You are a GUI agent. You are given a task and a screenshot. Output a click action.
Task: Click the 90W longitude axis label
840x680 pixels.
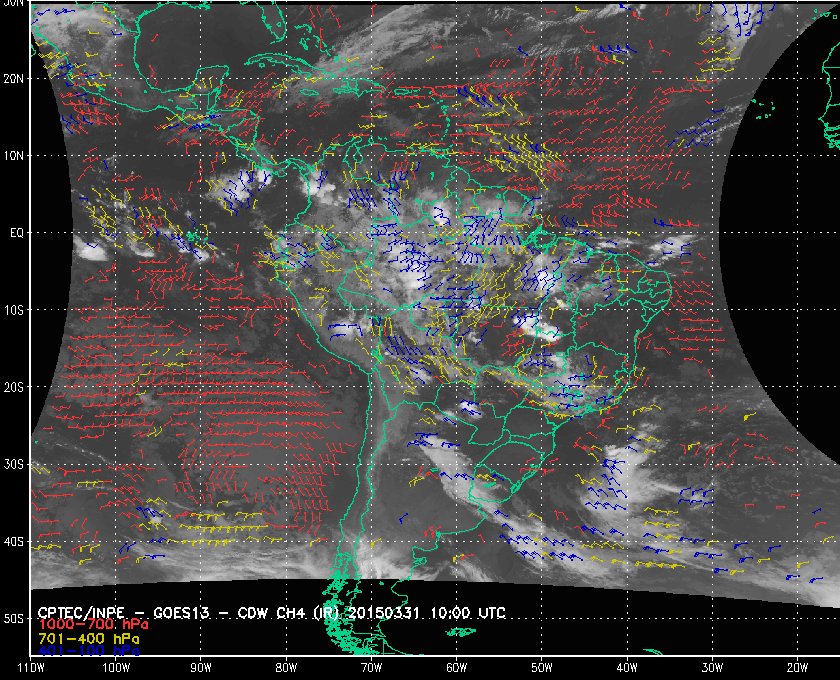(201, 666)
